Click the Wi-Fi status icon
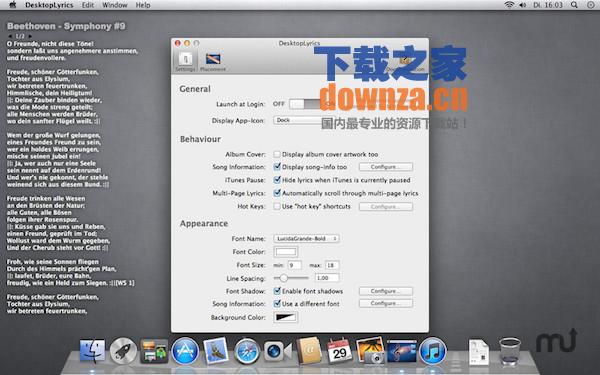 509,5
